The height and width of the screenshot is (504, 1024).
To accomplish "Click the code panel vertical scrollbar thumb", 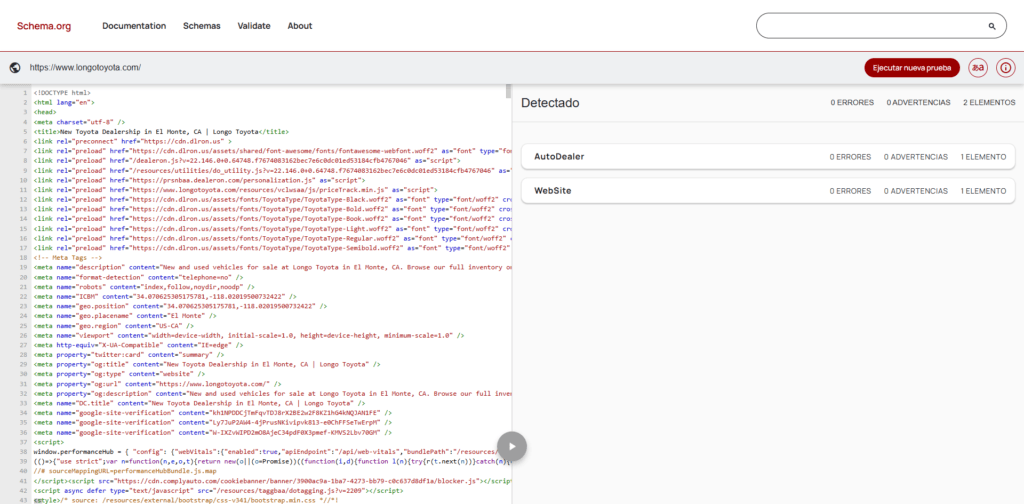I will pyautogui.click(x=507, y=92).
